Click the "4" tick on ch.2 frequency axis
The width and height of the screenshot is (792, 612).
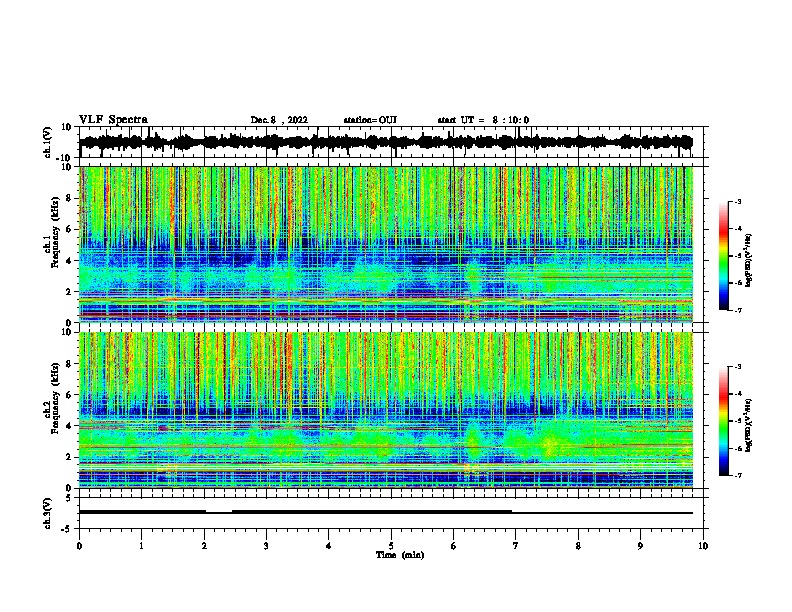tap(70, 426)
